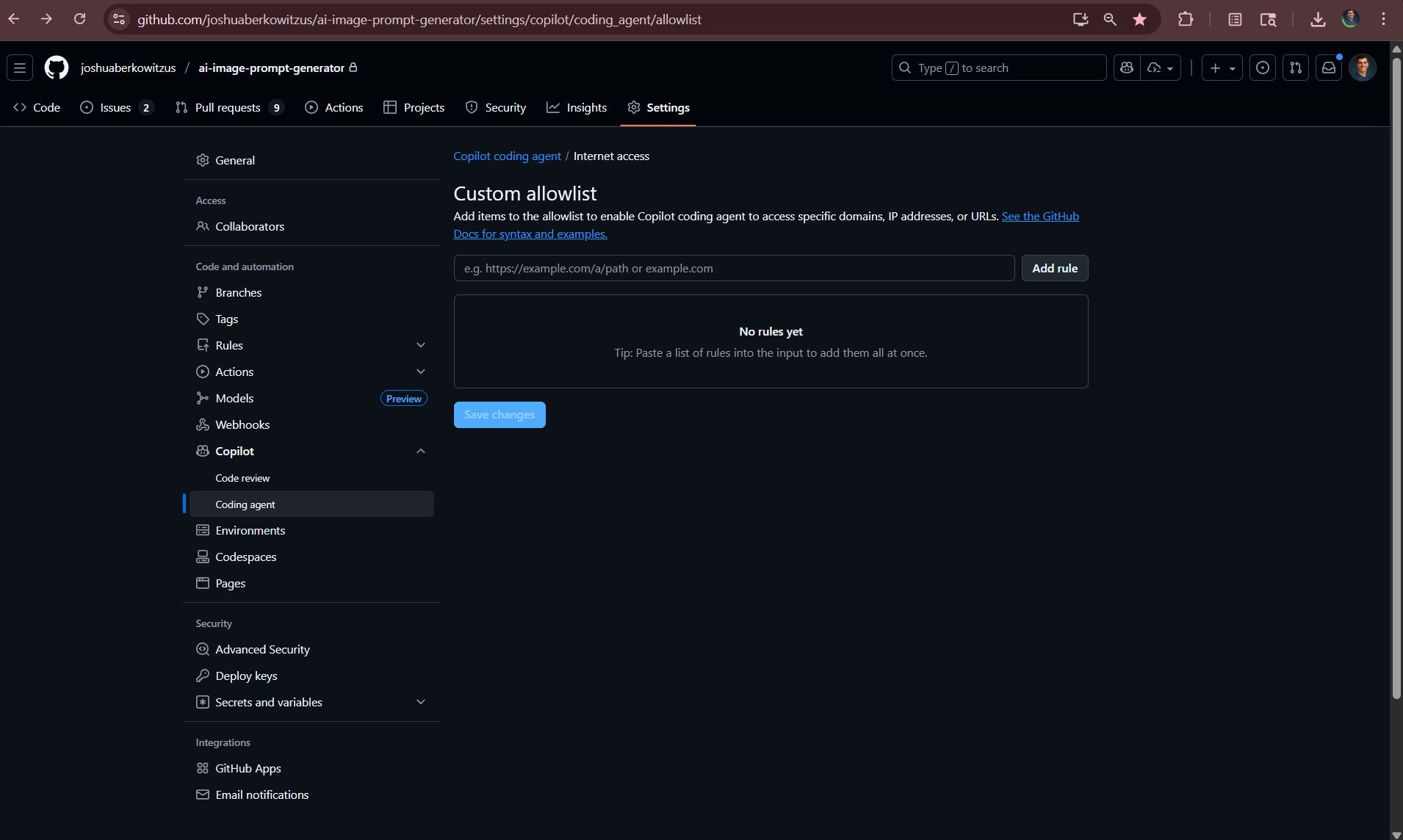Click the Add rule button
This screenshot has width=1403, height=840.
tap(1054, 268)
